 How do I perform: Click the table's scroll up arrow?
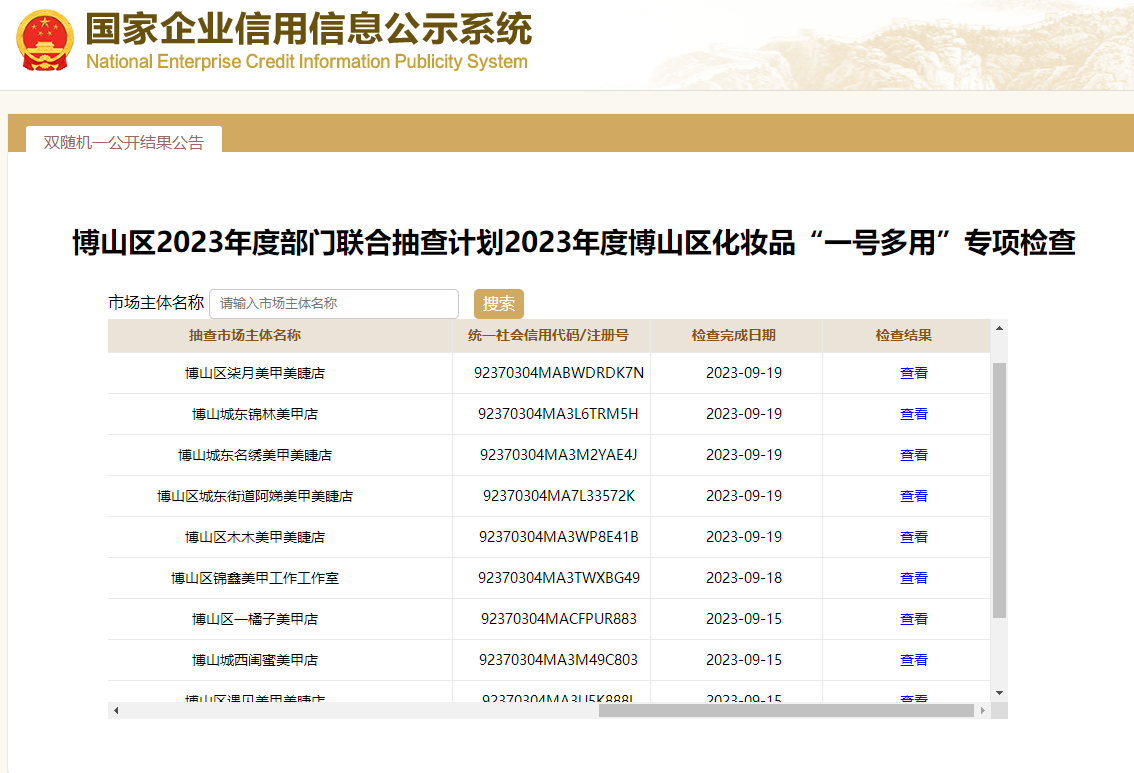click(x=999, y=328)
